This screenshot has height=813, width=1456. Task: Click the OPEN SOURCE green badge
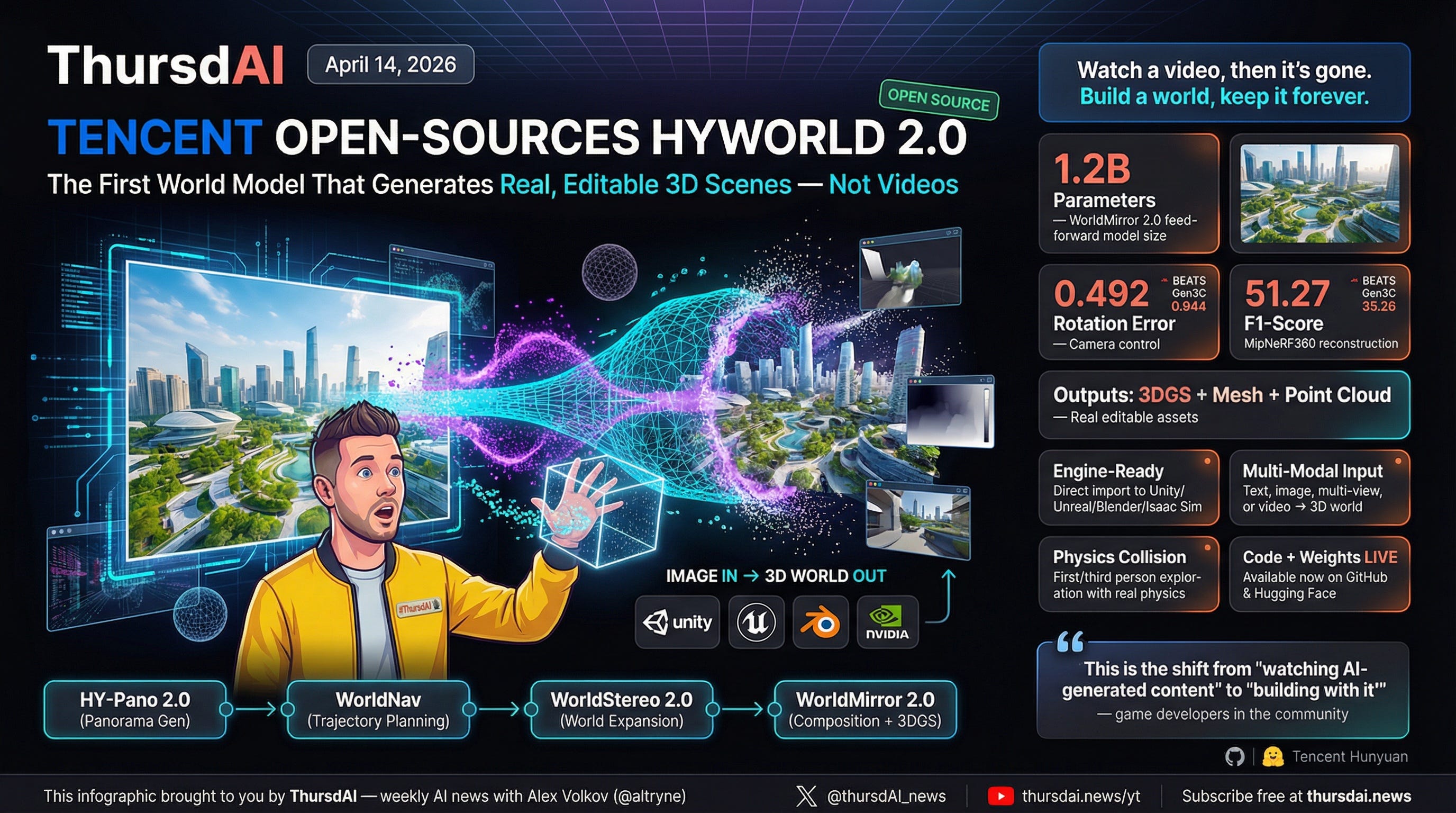click(939, 100)
